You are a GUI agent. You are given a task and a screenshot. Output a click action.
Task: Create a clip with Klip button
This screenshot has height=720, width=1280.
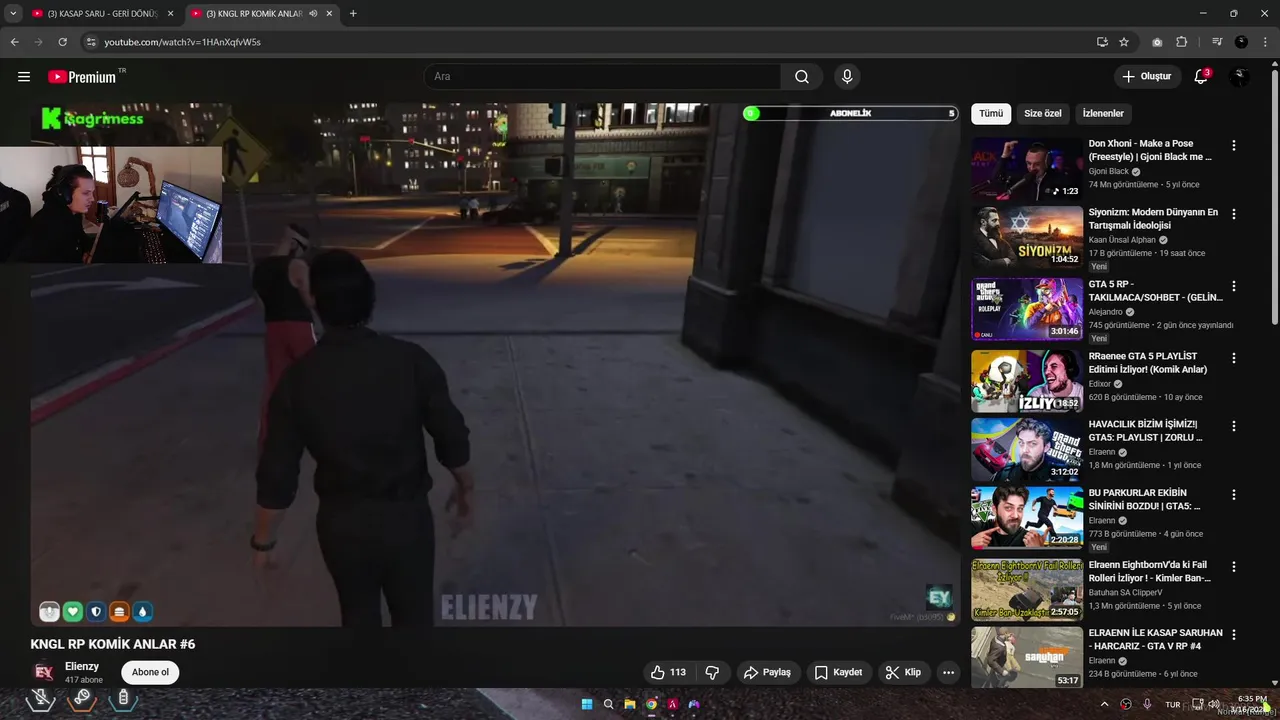coord(903,672)
